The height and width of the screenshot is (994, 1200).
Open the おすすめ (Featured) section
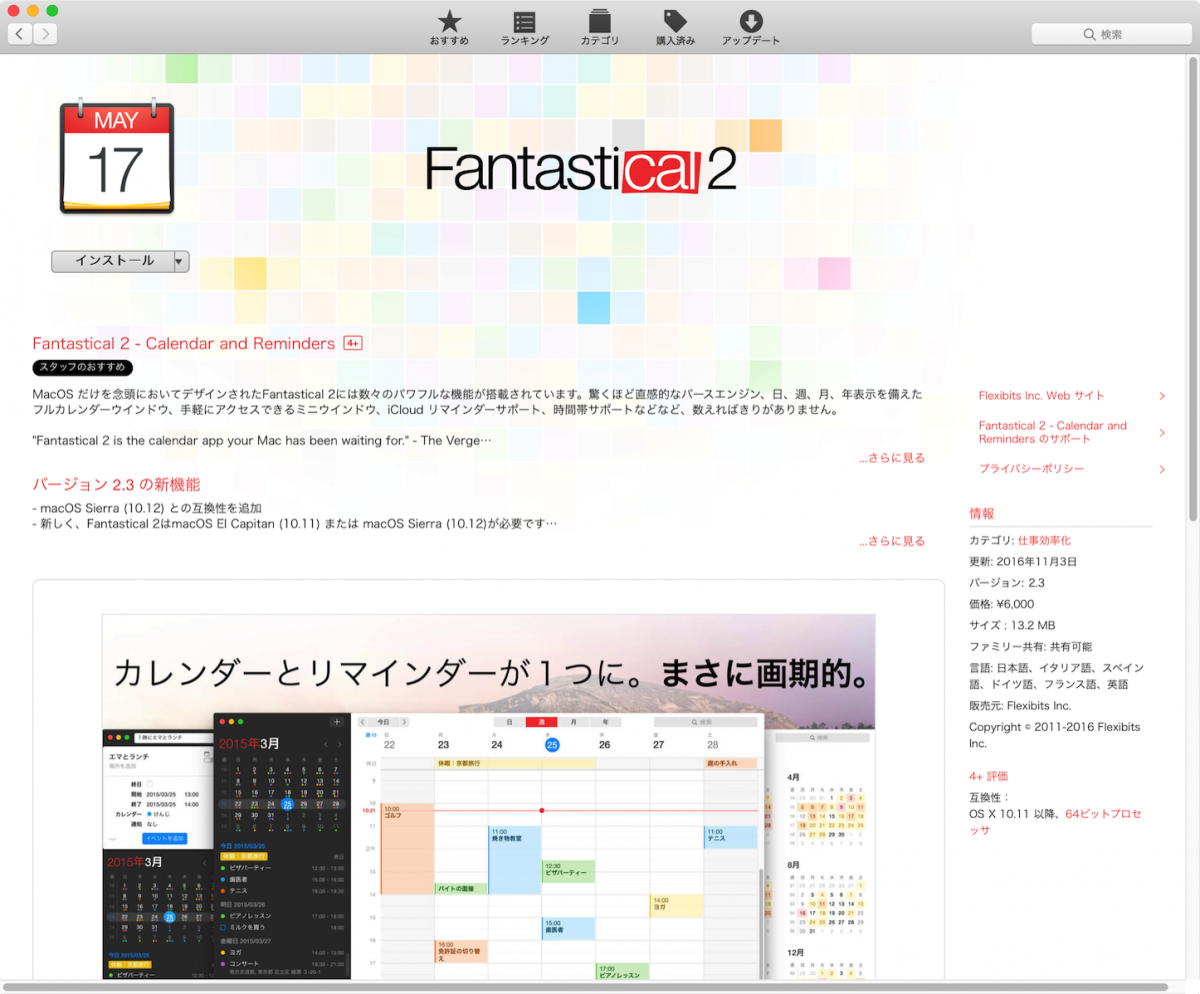point(448,27)
